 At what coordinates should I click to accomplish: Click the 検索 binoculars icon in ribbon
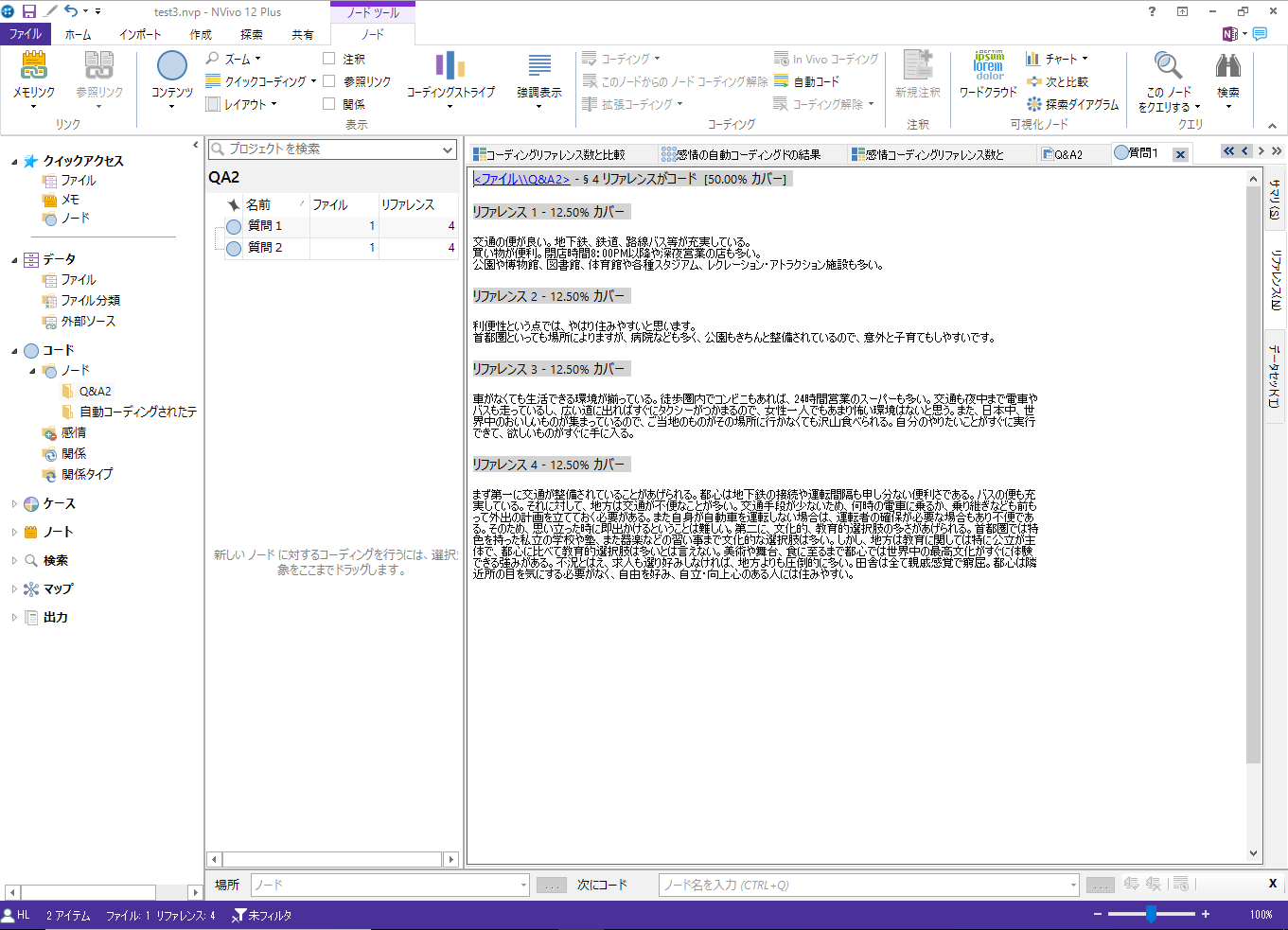1227,66
